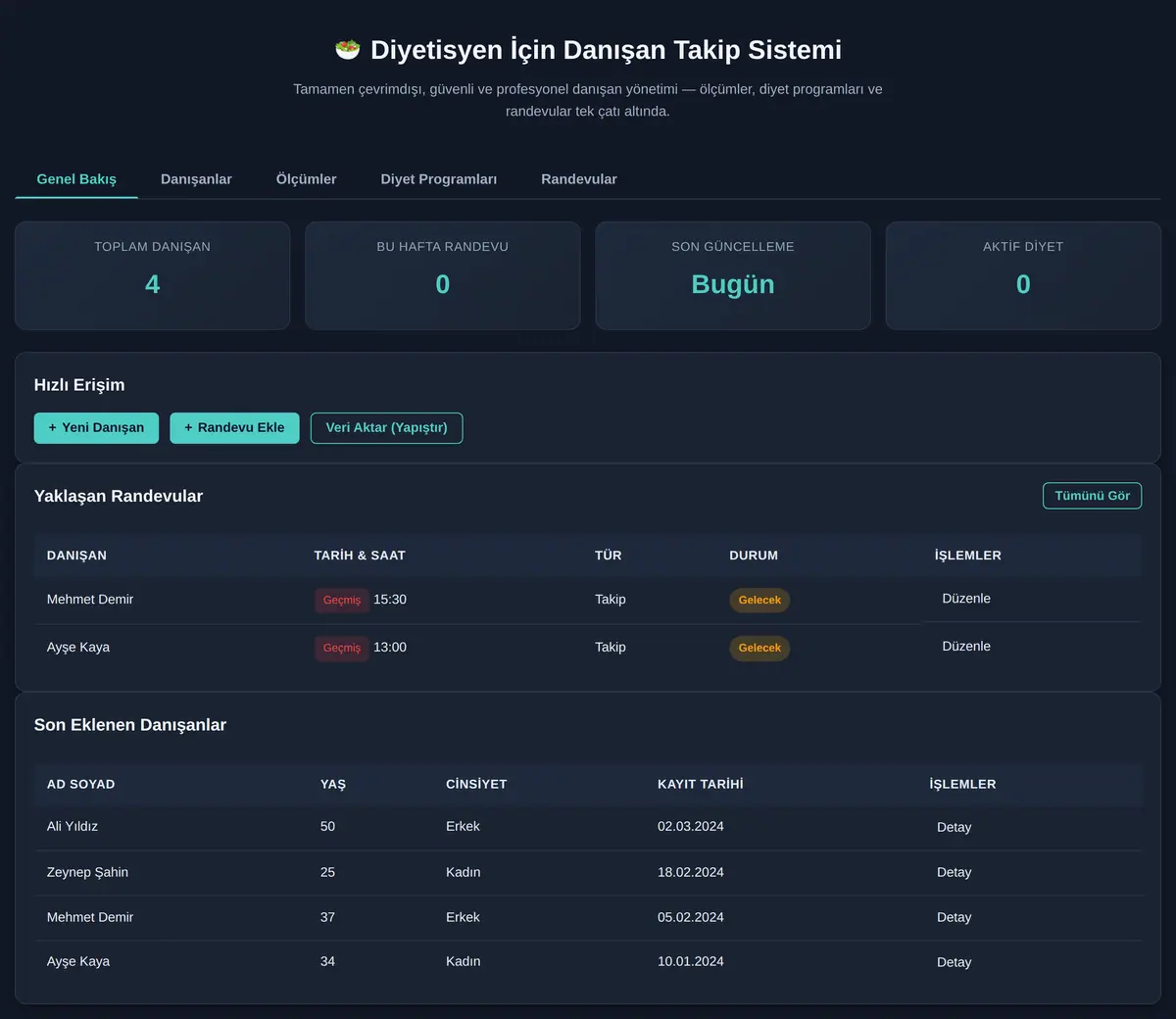Click the Erkek cell in Ali Yıldız's row
Image resolution: width=1176 pixels, height=1019 pixels.
click(463, 827)
